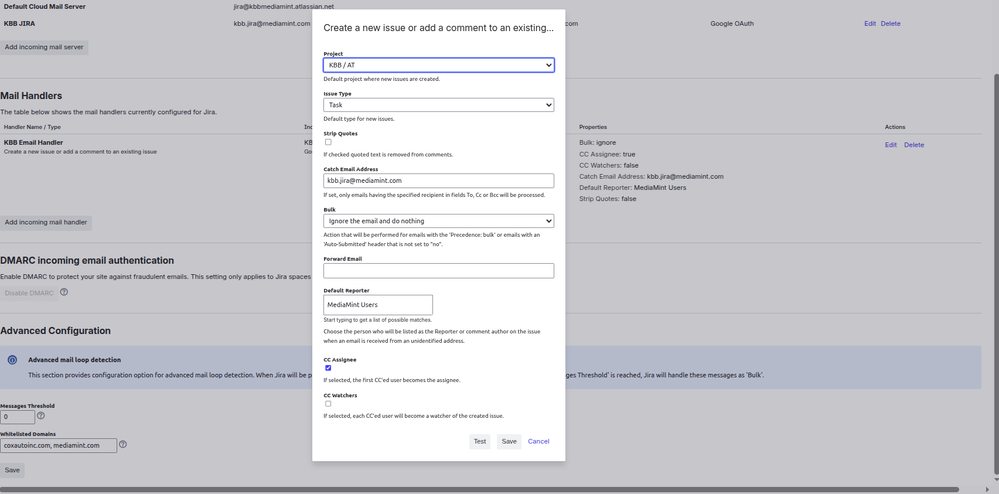Click the horizontal scrollbar at page bottom

pos(479,490)
